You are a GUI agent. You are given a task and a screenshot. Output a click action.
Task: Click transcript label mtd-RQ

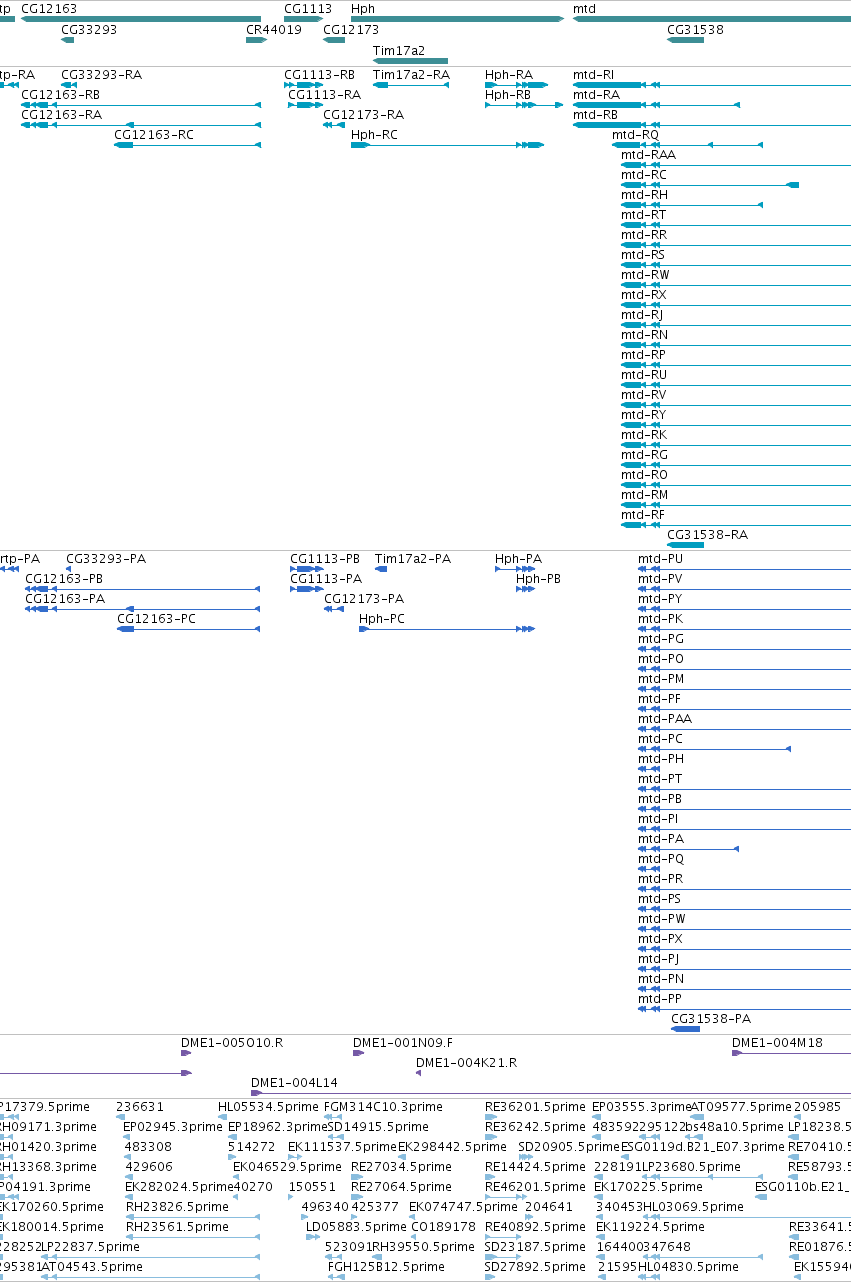(x=636, y=135)
